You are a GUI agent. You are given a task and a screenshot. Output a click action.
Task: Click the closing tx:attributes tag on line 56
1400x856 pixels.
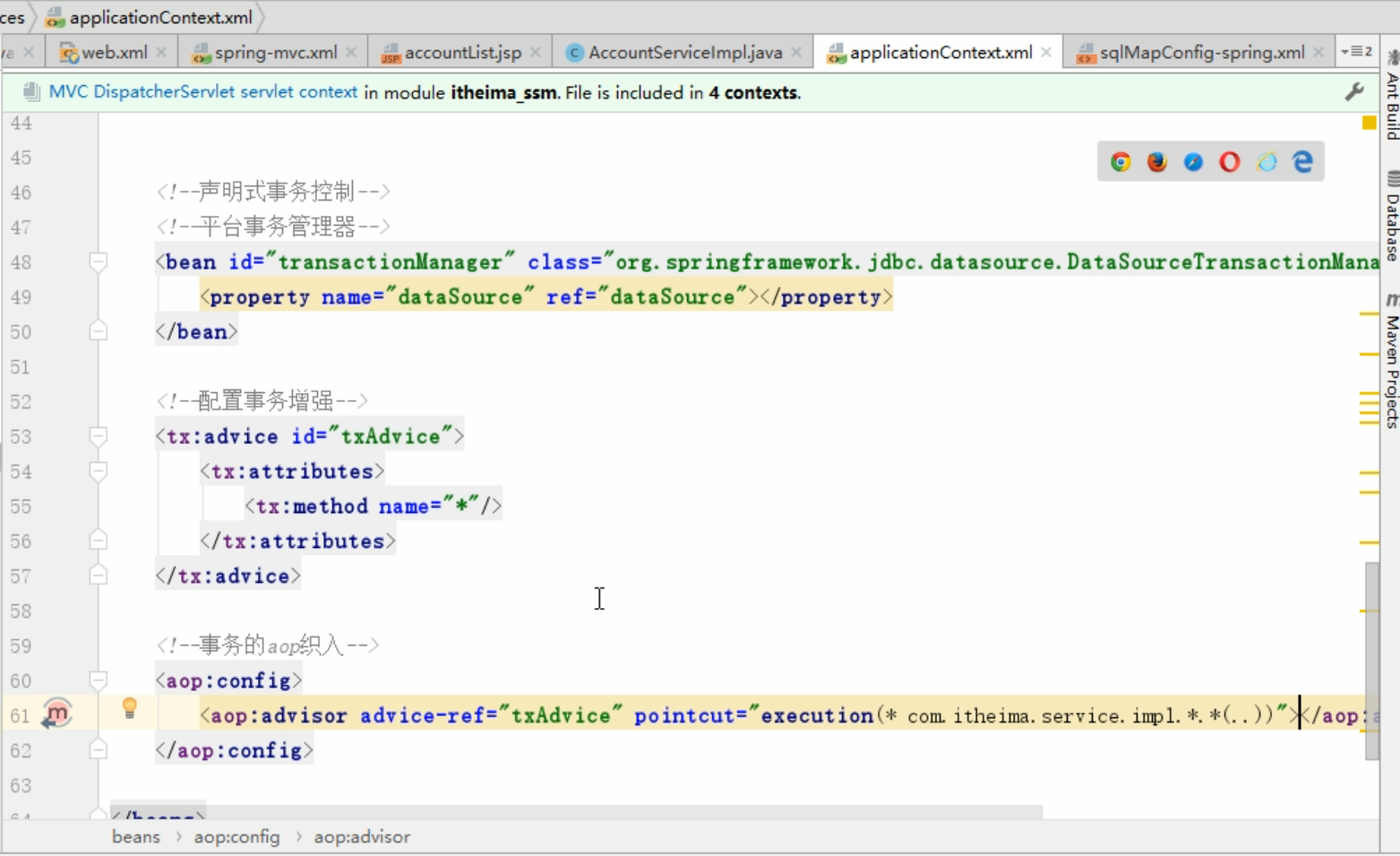[x=297, y=541]
